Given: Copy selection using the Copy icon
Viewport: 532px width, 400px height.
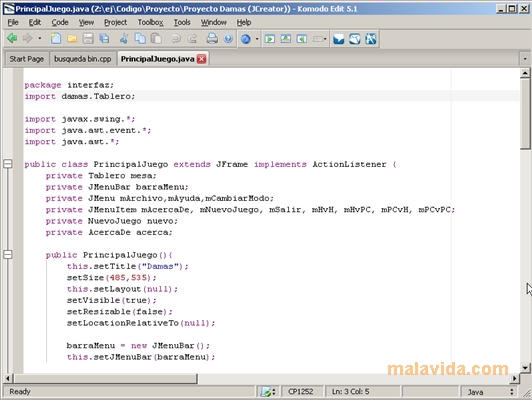Looking at the screenshot, I should click(140, 38).
